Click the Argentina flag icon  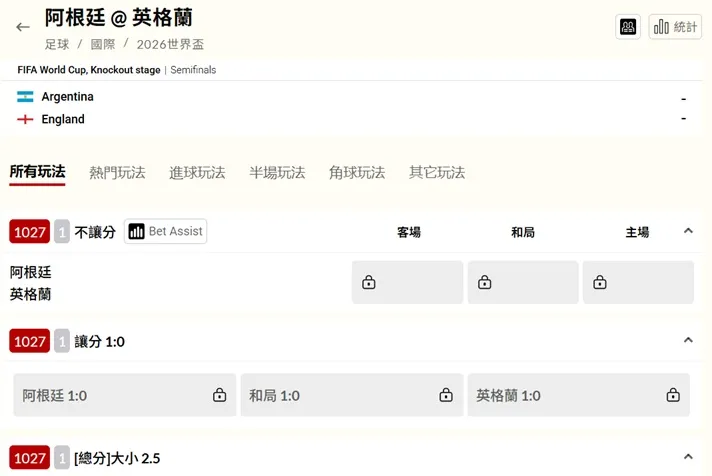pos(25,97)
